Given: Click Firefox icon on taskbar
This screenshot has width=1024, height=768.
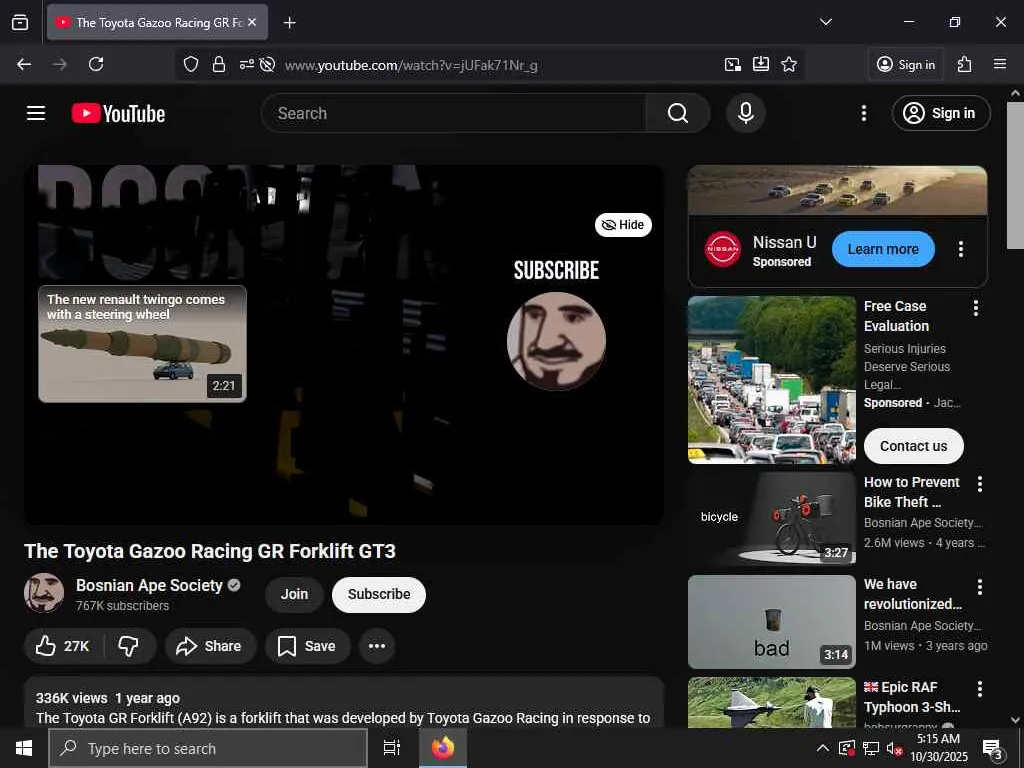Looking at the screenshot, I should point(443,748).
